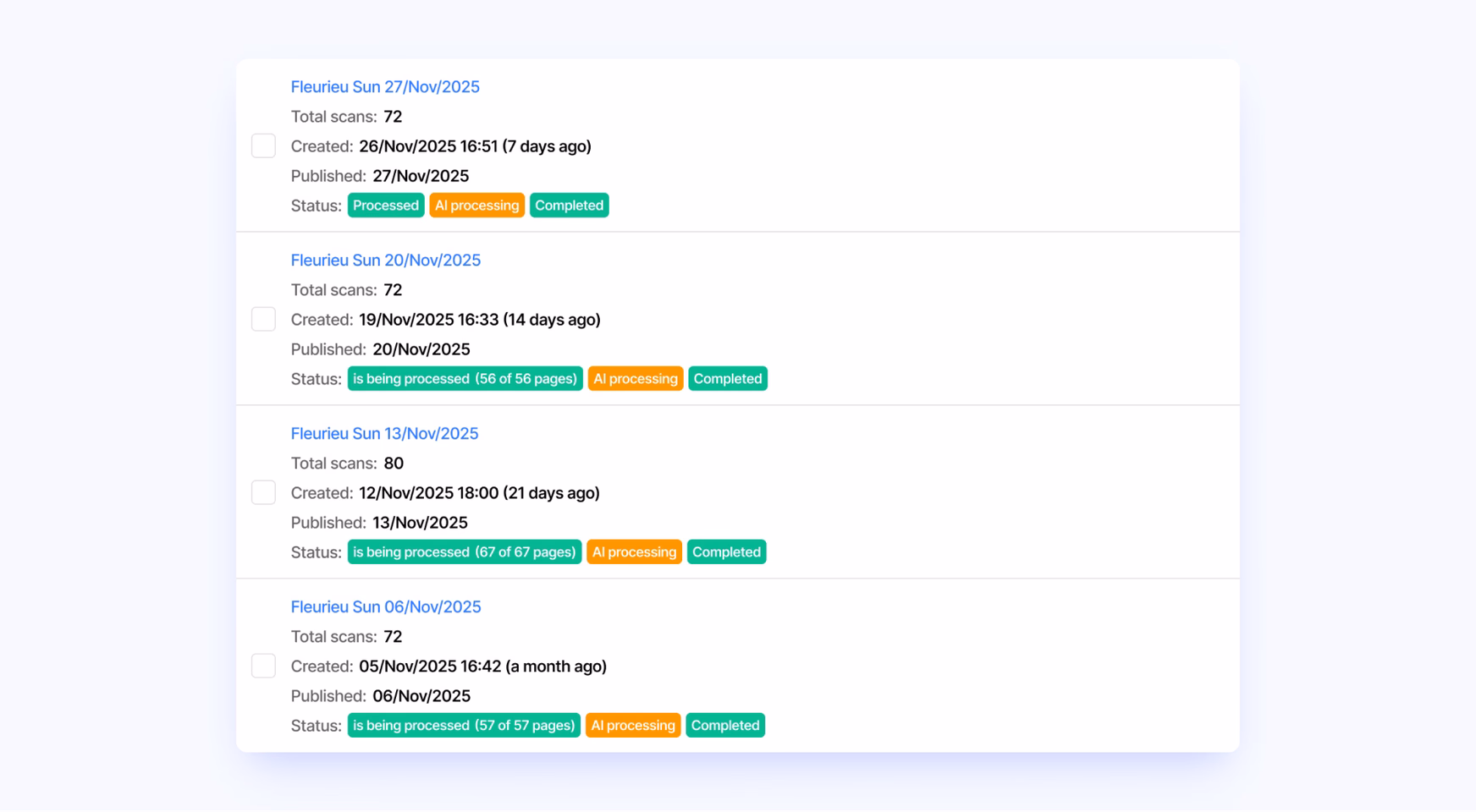Image resolution: width=1476 pixels, height=812 pixels.
Task: Click AI processing badge for 27/Nov/2025 edition
Action: pos(477,206)
